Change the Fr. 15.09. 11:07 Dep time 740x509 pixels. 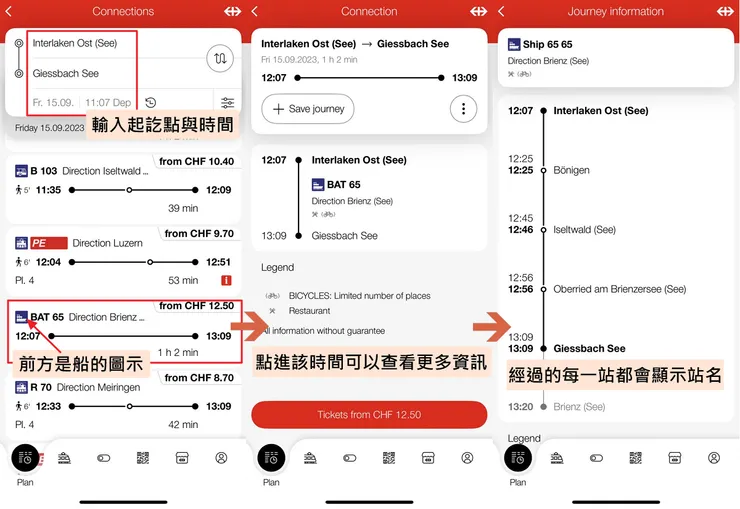tap(82, 102)
